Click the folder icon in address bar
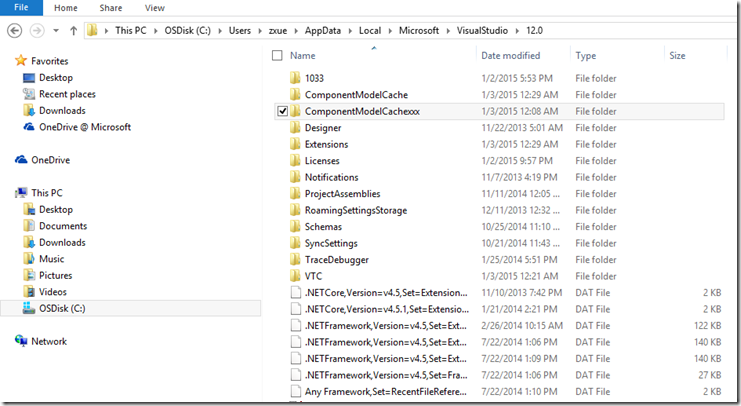The height and width of the screenshot is (406, 741). [93, 31]
